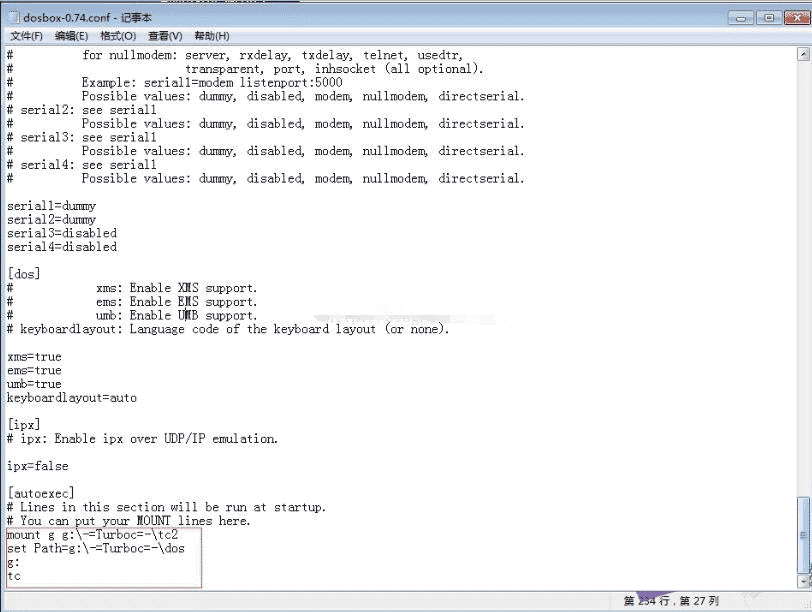812x612 pixels.
Task: Click the comment '# serial4: see serial1'
Action: pos(82,165)
